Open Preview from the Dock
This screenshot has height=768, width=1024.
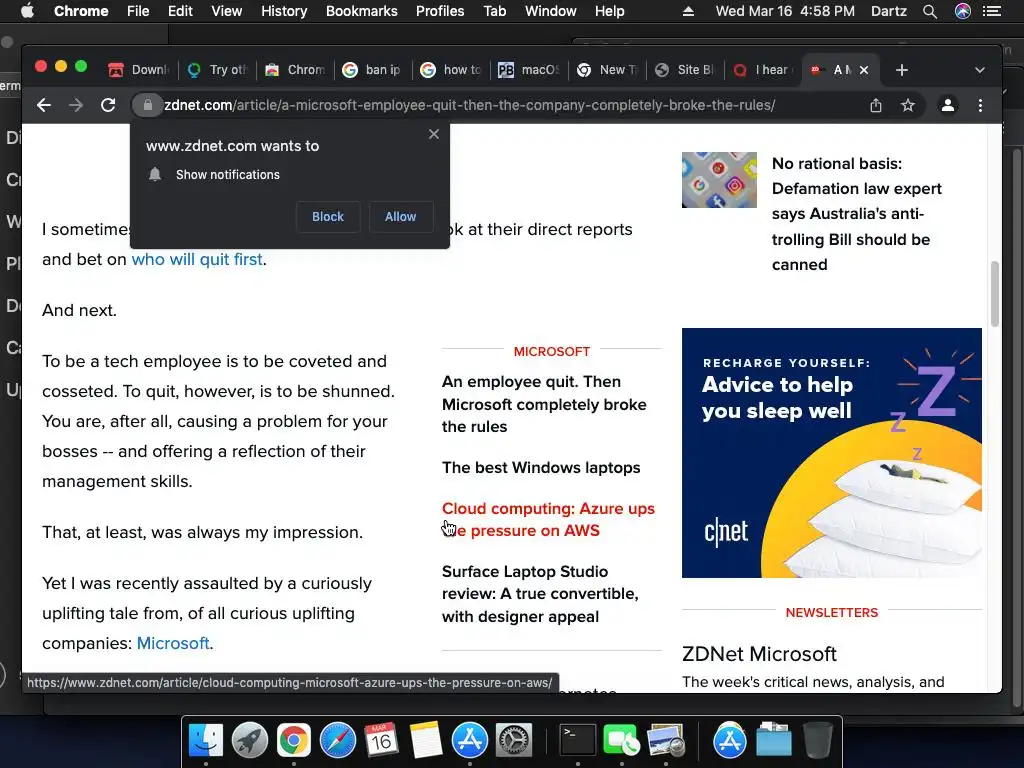(665, 741)
